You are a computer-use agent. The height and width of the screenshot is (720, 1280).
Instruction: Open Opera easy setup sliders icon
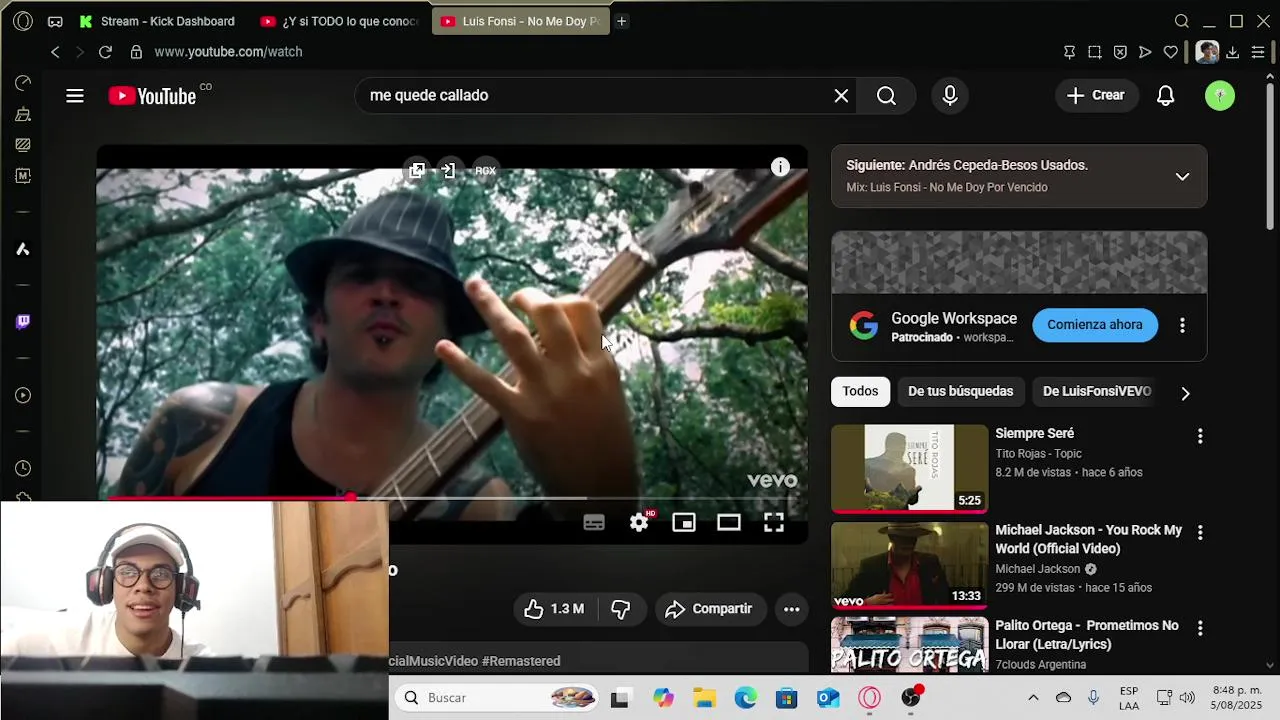point(1258,52)
